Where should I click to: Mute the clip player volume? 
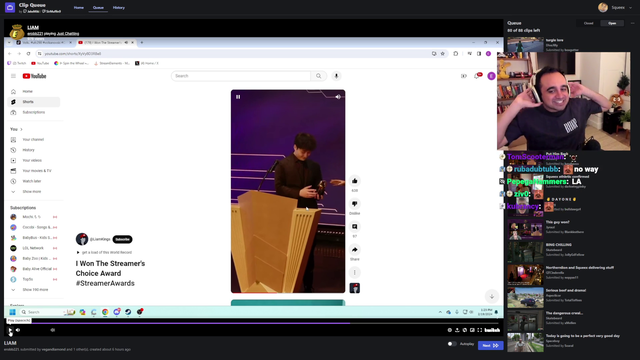tap(18, 330)
